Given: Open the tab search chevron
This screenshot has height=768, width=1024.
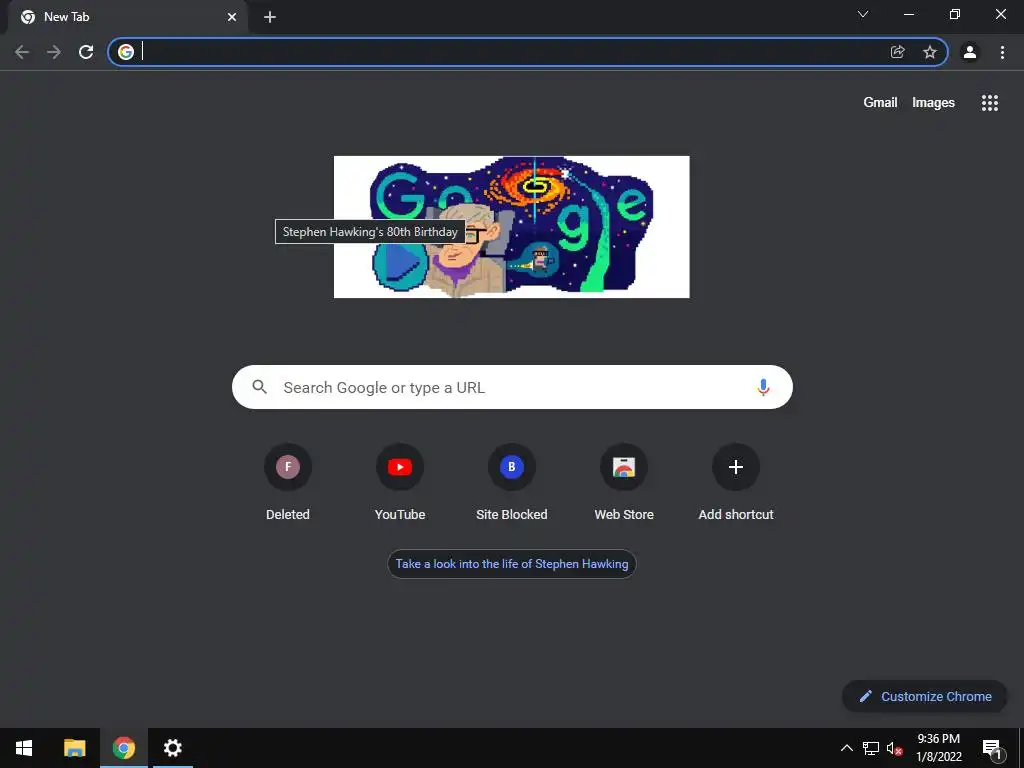Looking at the screenshot, I should click(863, 14).
